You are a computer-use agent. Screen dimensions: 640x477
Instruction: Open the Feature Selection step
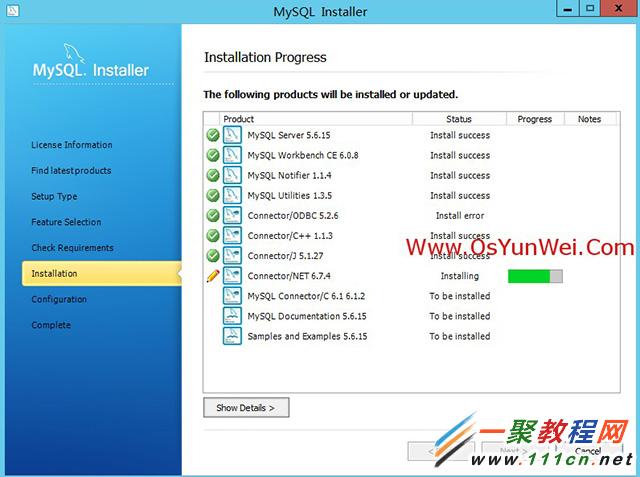click(66, 222)
